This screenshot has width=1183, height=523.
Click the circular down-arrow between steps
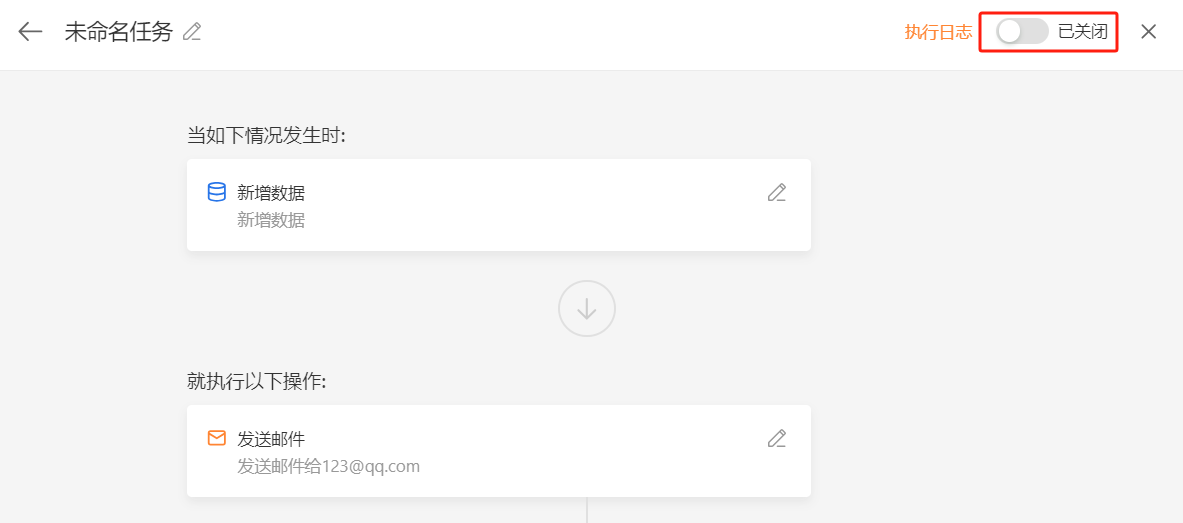click(x=587, y=309)
